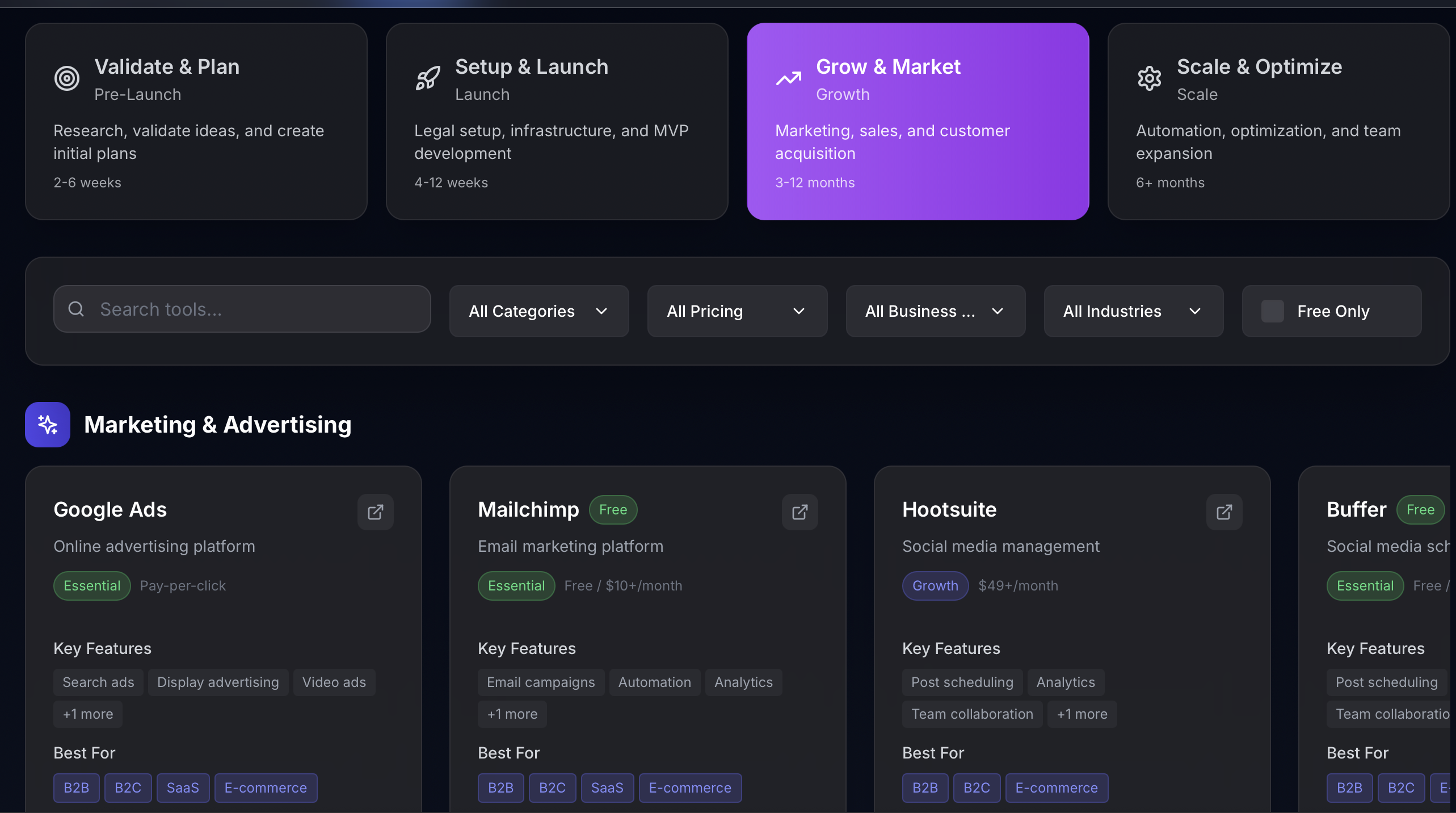Click the SaaS tag on Mailchimp card
The width and height of the screenshot is (1456, 813).
pyautogui.click(x=607, y=788)
